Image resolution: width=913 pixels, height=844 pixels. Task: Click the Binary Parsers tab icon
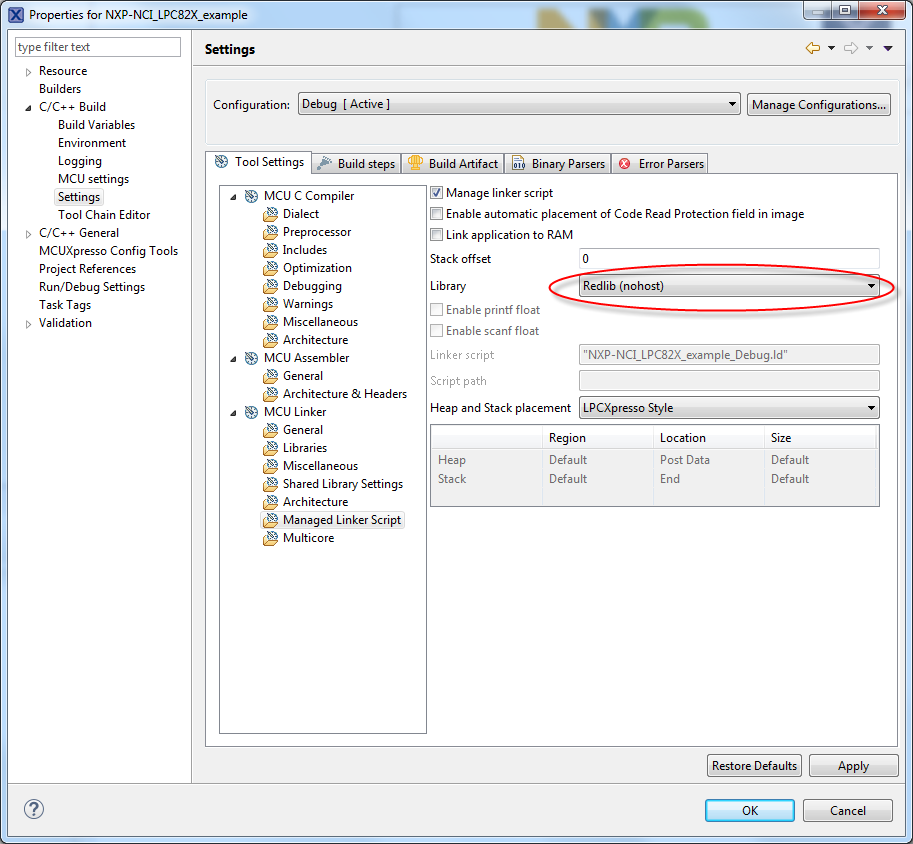[518, 164]
